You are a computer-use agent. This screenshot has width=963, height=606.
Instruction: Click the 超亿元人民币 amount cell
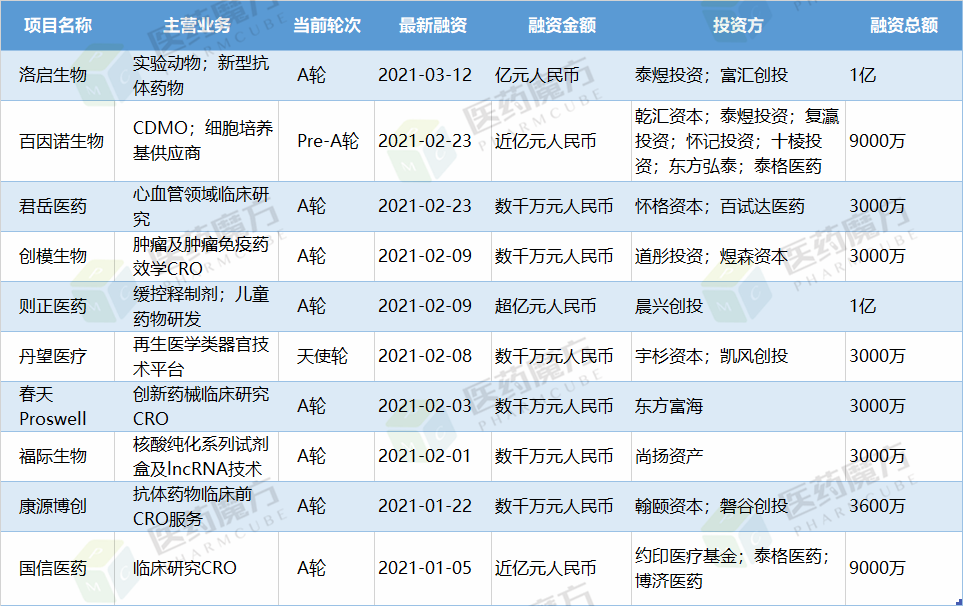561,306
